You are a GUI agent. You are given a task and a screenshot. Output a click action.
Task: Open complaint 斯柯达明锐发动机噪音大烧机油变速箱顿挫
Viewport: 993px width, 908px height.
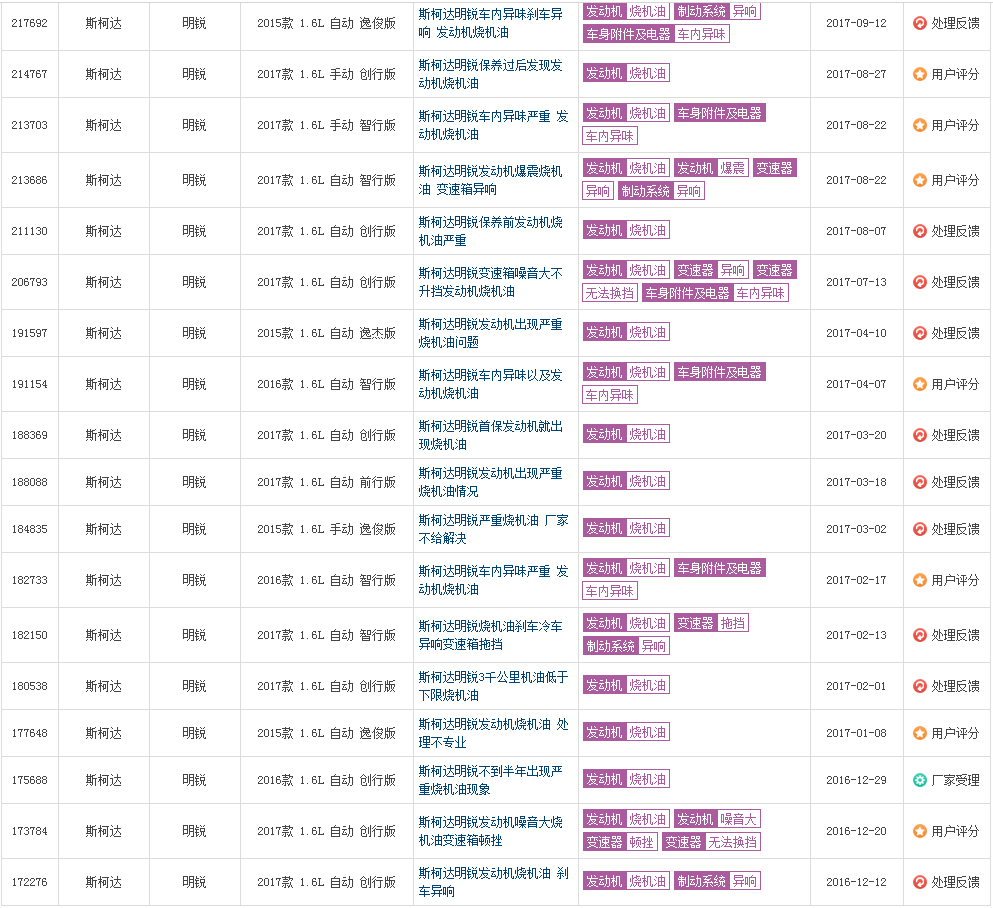[490, 831]
